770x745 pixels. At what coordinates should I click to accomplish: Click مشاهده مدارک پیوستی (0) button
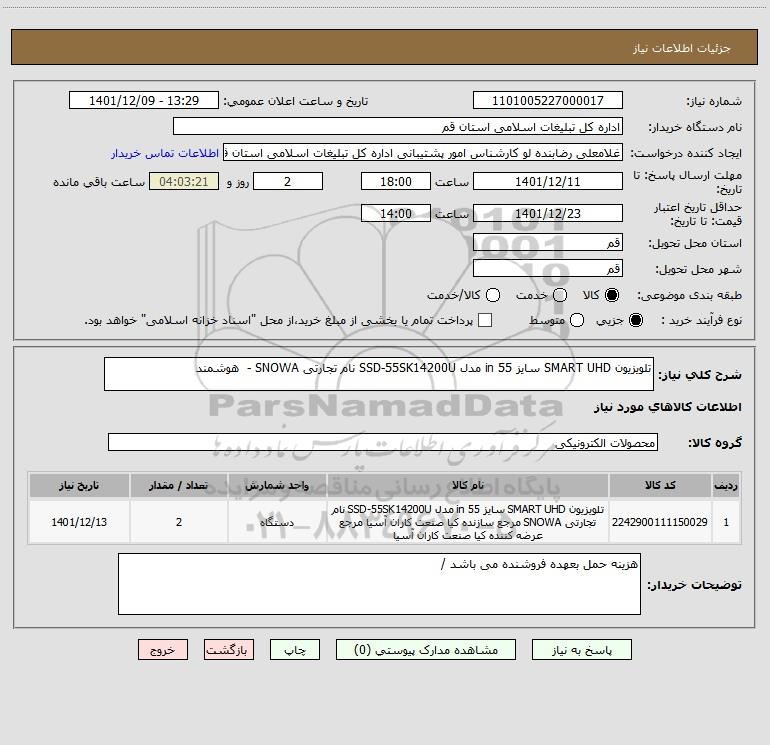tap(426, 650)
